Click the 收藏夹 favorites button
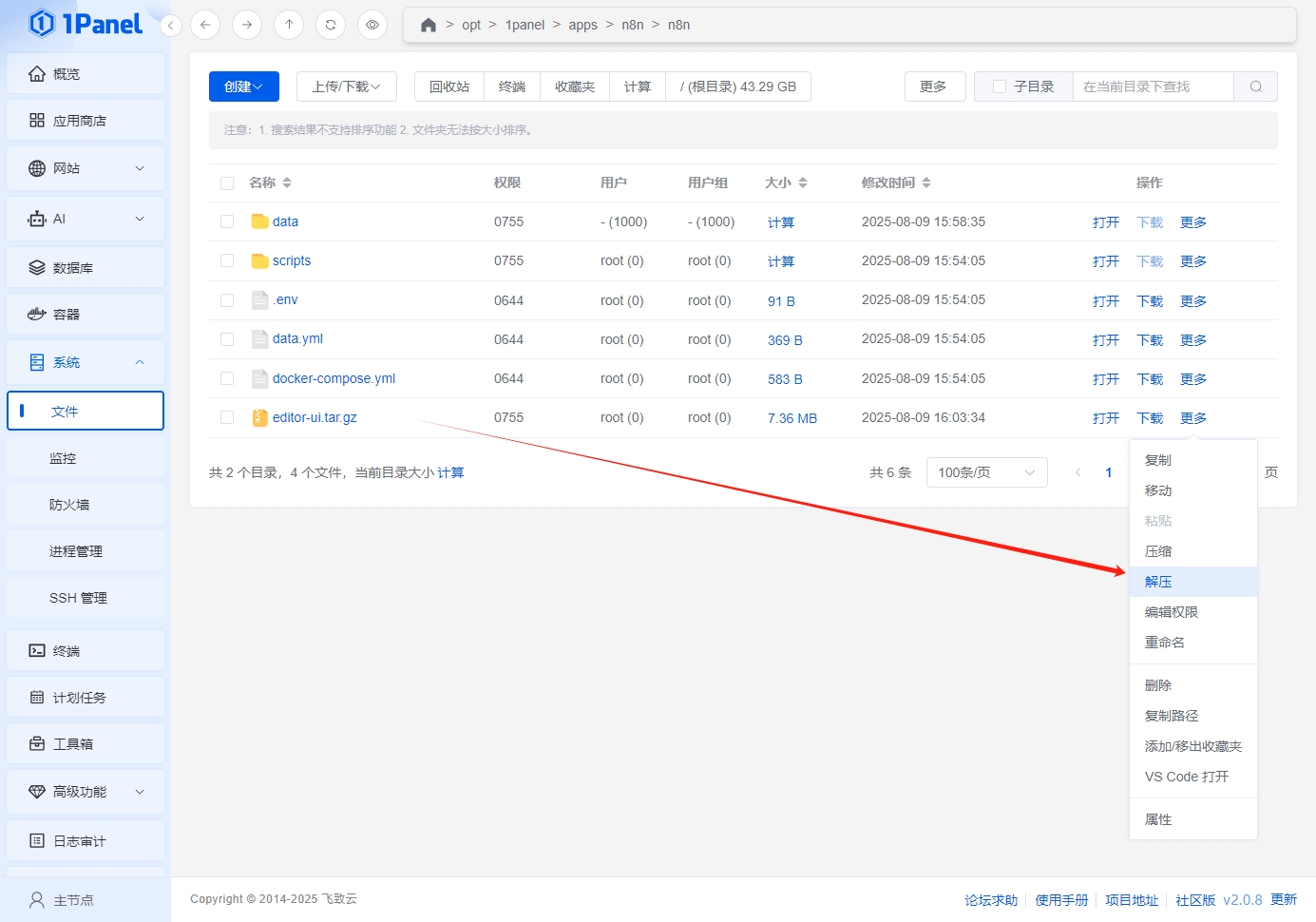The image size is (1316, 922). click(x=575, y=86)
